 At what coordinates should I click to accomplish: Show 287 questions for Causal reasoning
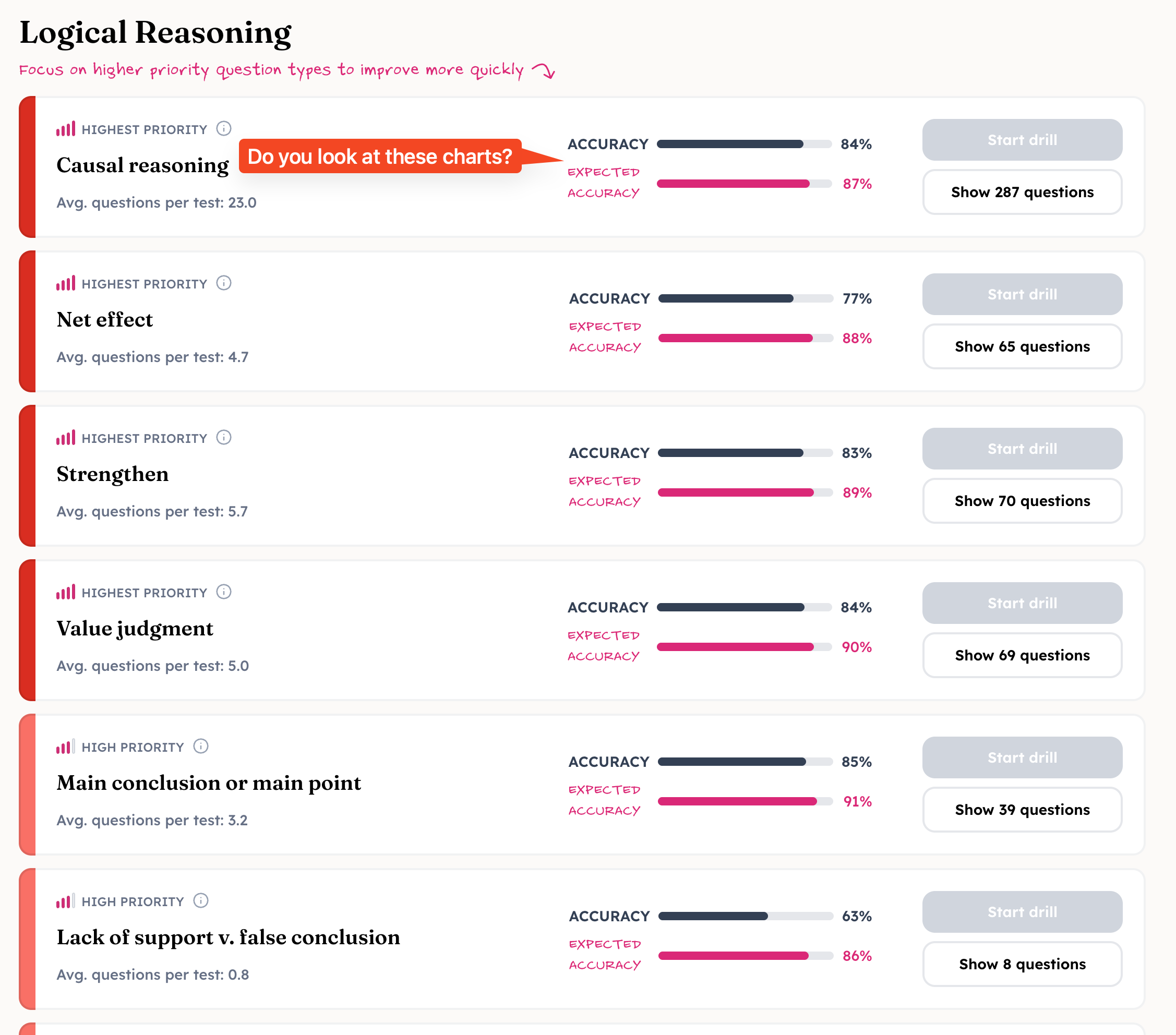[x=1022, y=192]
